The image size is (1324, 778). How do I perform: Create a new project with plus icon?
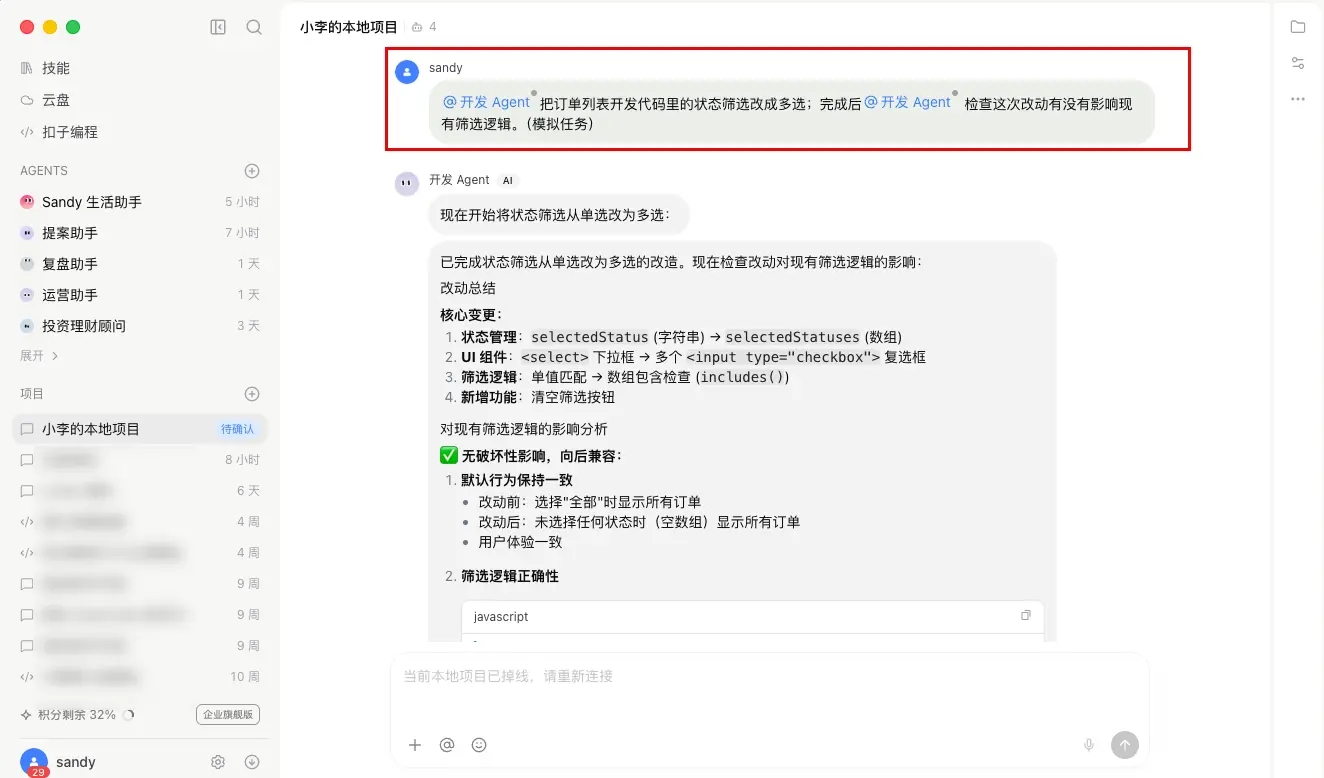click(x=252, y=394)
